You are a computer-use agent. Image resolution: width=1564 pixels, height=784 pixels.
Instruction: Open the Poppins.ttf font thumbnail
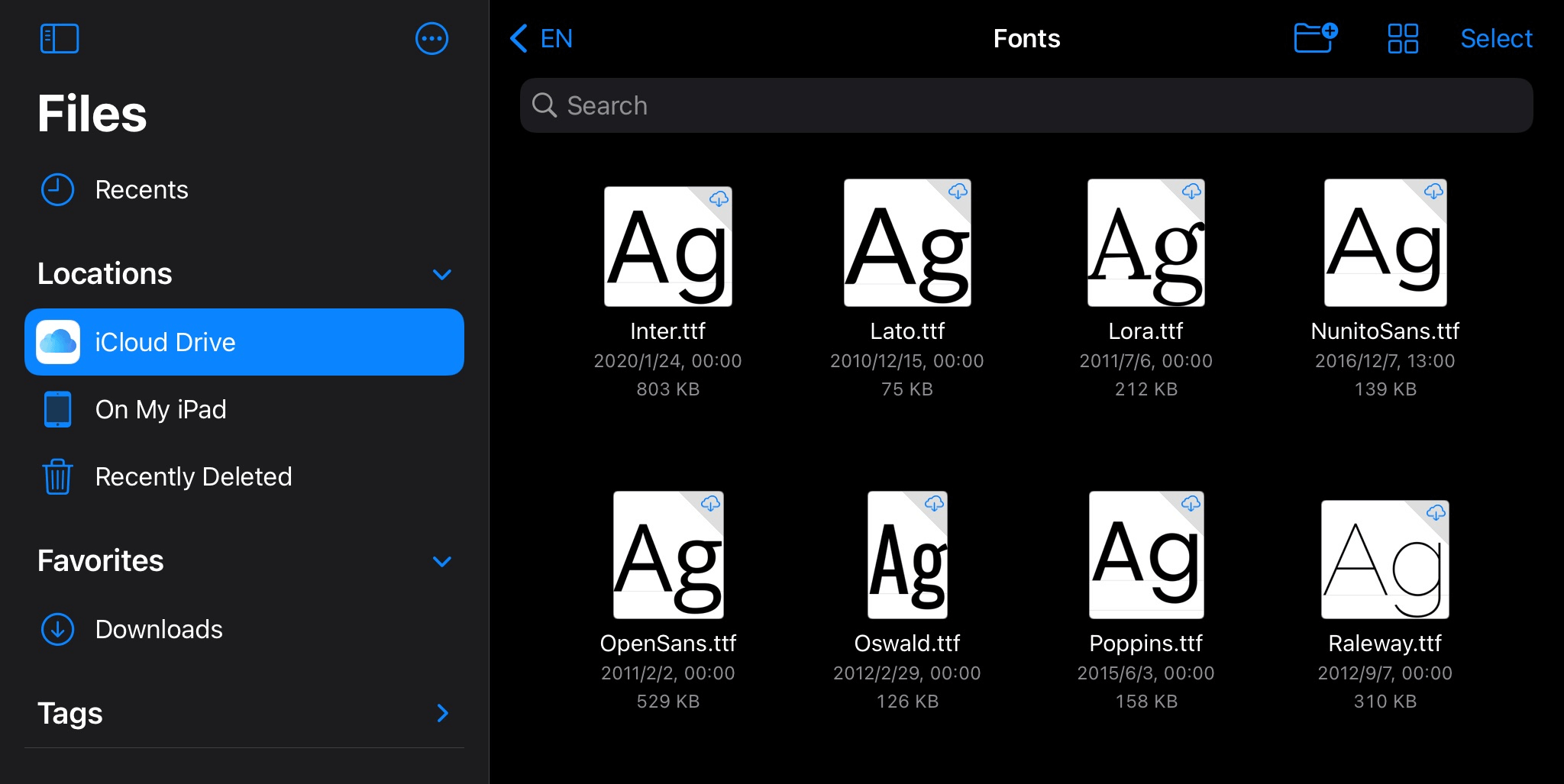pyautogui.click(x=1146, y=555)
